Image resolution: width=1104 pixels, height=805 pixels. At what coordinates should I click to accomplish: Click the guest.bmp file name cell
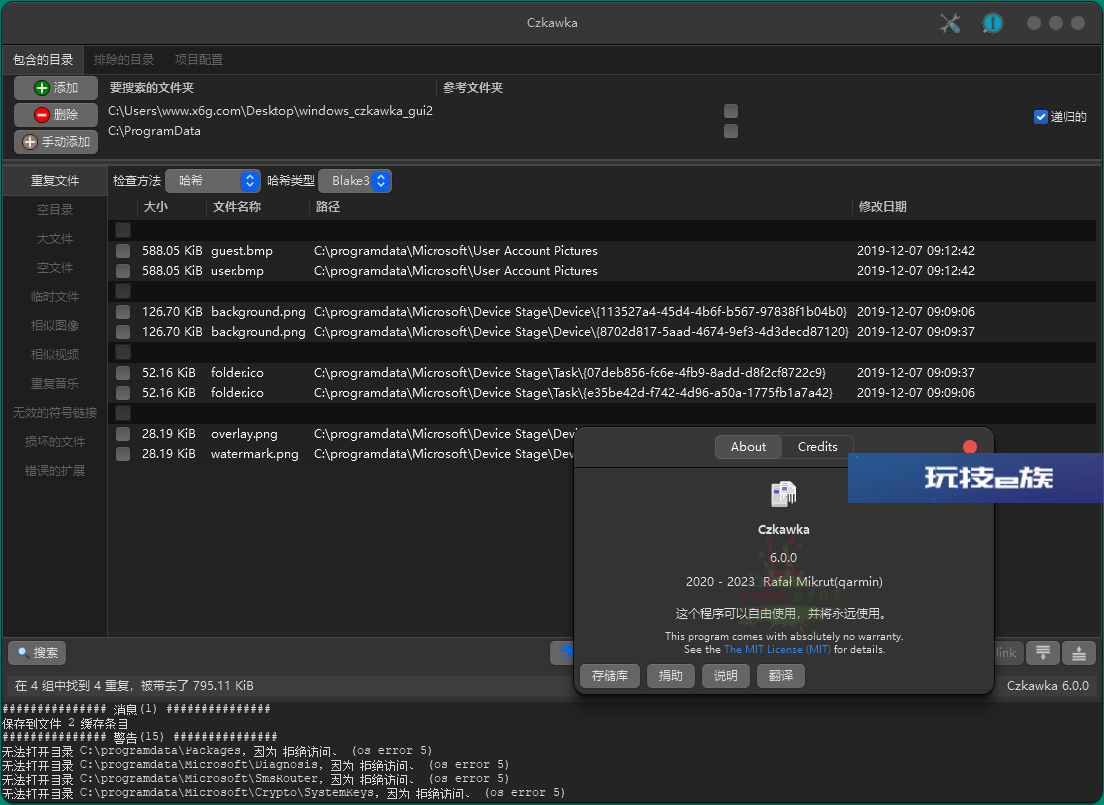pyautogui.click(x=242, y=251)
